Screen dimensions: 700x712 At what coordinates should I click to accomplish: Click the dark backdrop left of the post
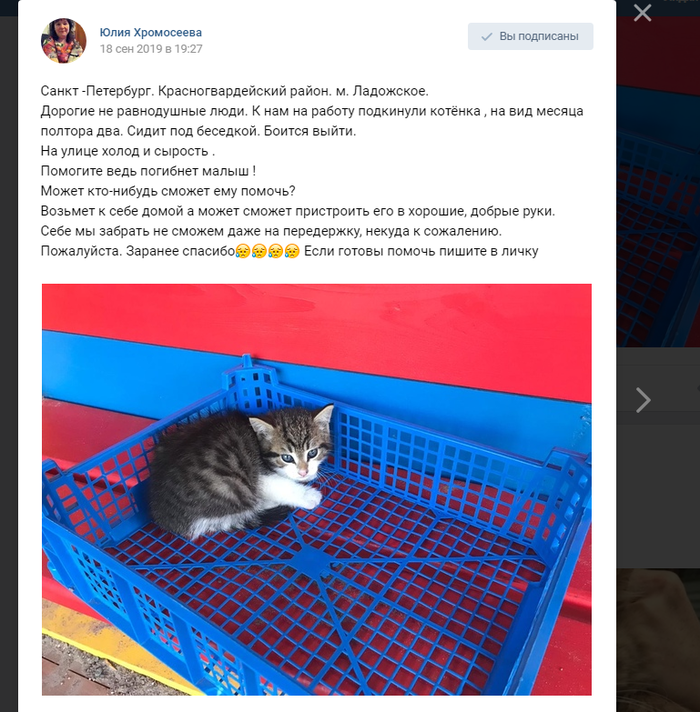coord(9,363)
